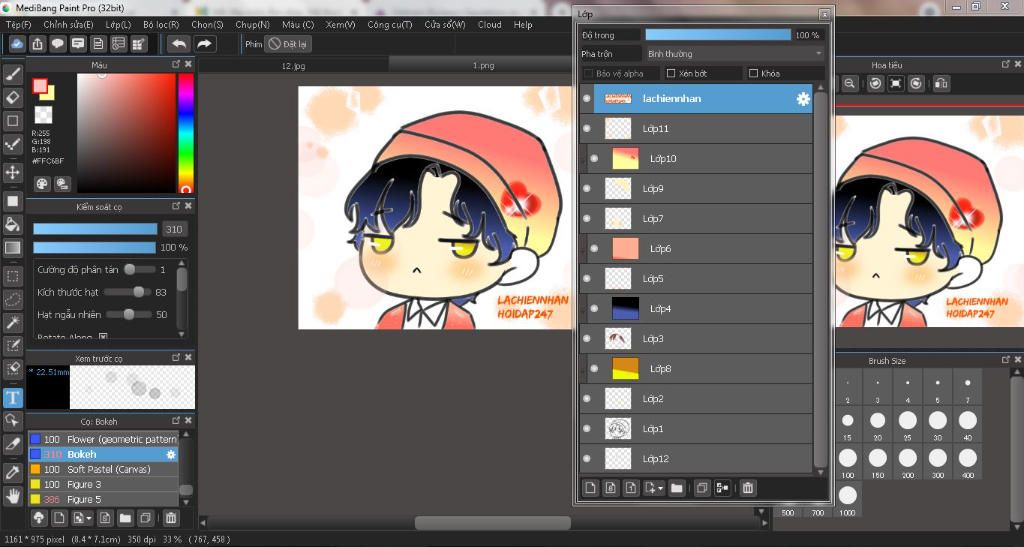The image size is (1024, 547).
Task: Select the Lasso tool
Action: 12,300
